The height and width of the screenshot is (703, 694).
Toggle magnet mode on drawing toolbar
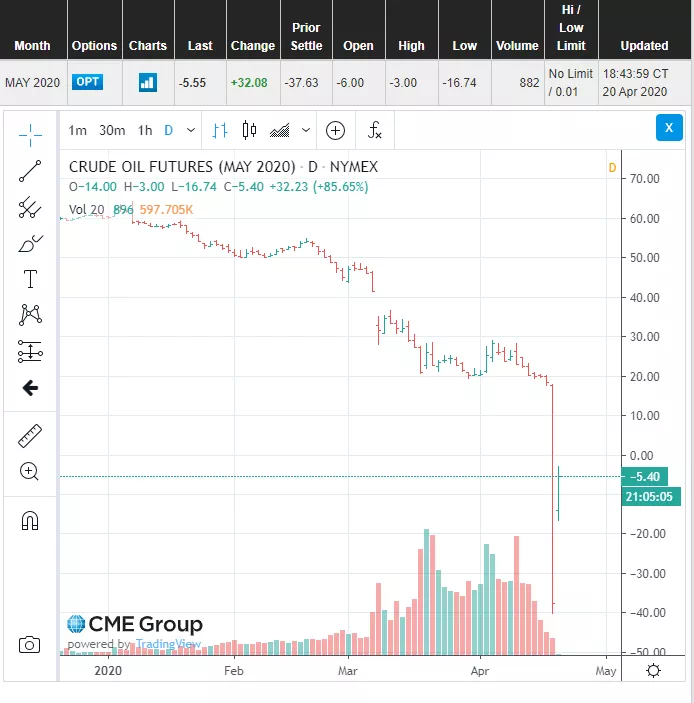pos(30,521)
